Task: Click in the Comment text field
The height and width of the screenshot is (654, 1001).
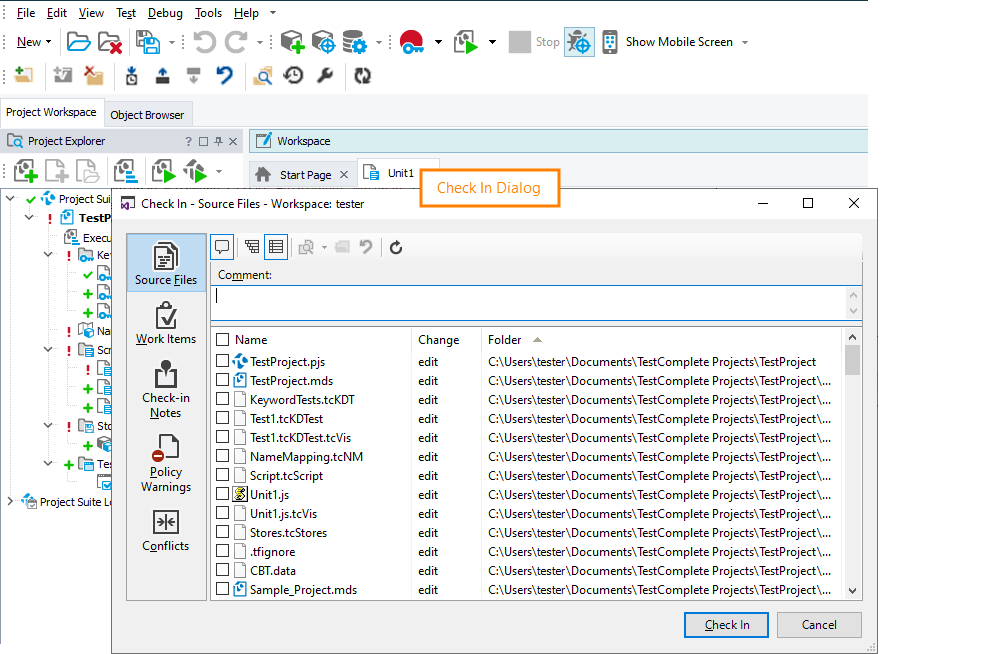Action: pyautogui.click(x=530, y=302)
